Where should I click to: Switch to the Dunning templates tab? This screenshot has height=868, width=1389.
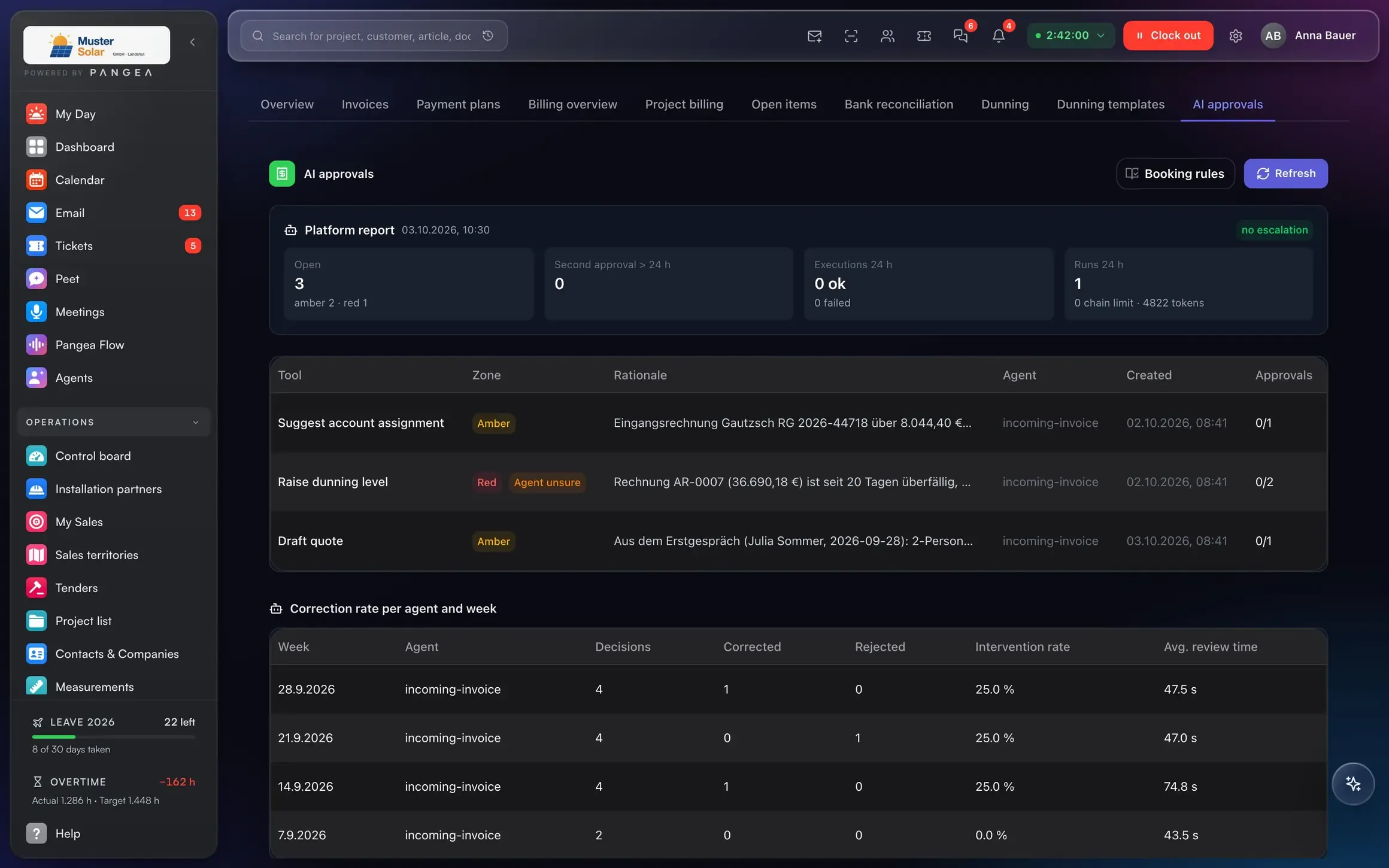point(1111,104)
